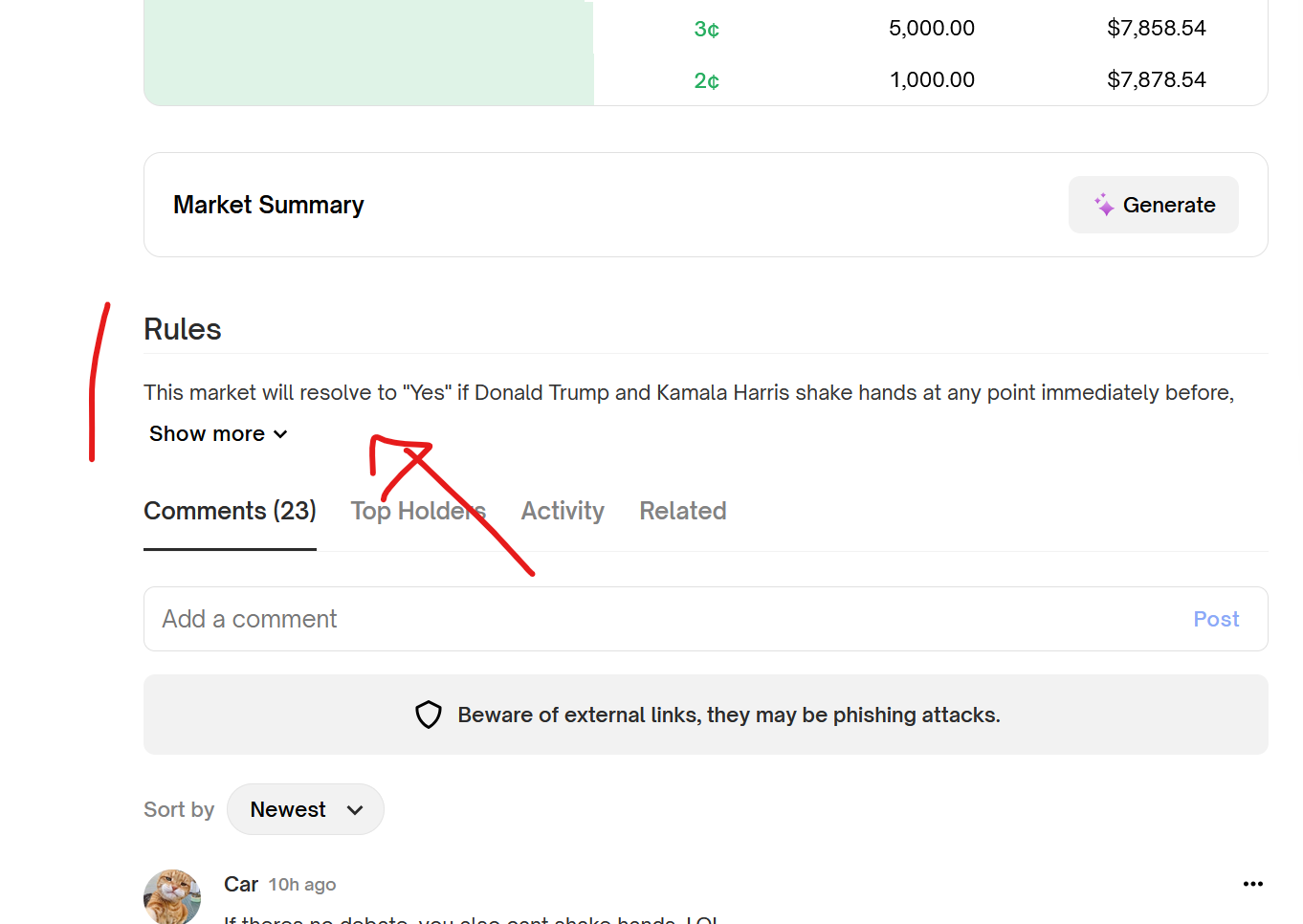Select the Comments (23) tab
The width and height of the screenshot is (1303, 924).
[230, 511]
